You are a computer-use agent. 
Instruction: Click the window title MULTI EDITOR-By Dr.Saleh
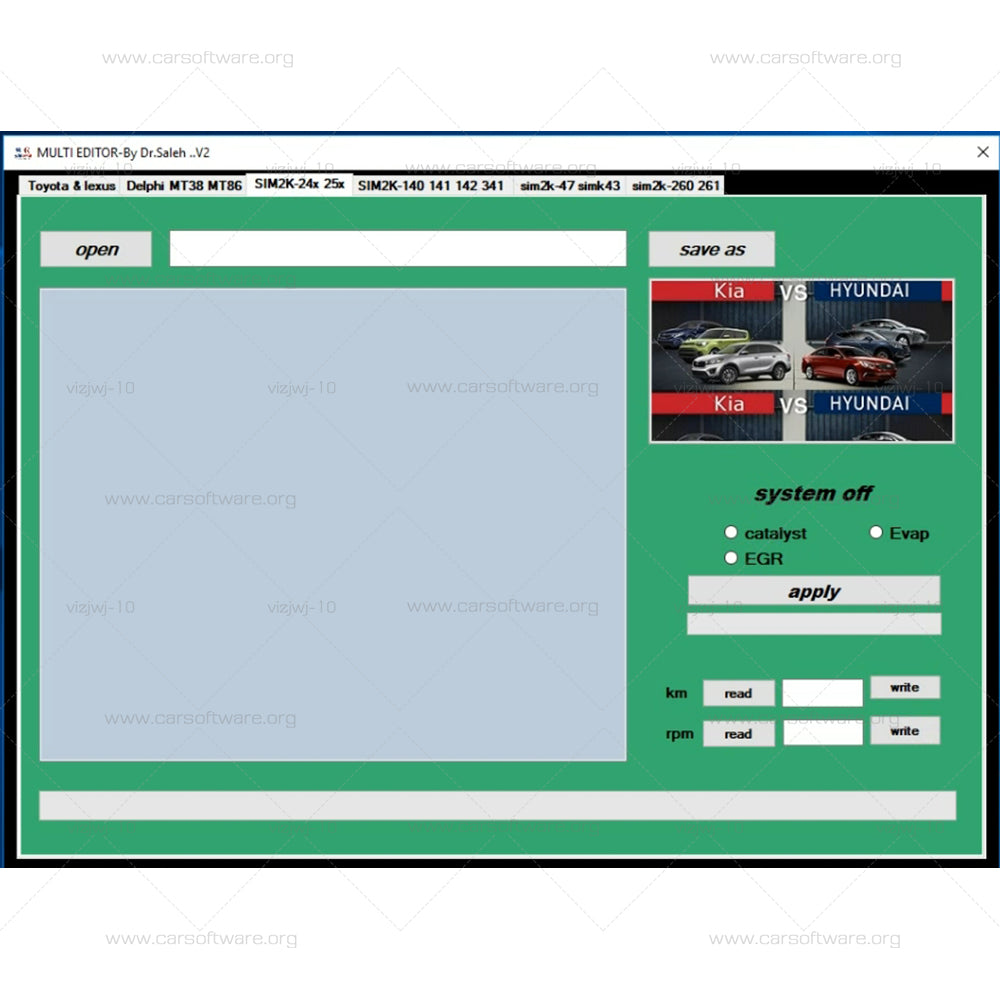click(x=123, y=153)
